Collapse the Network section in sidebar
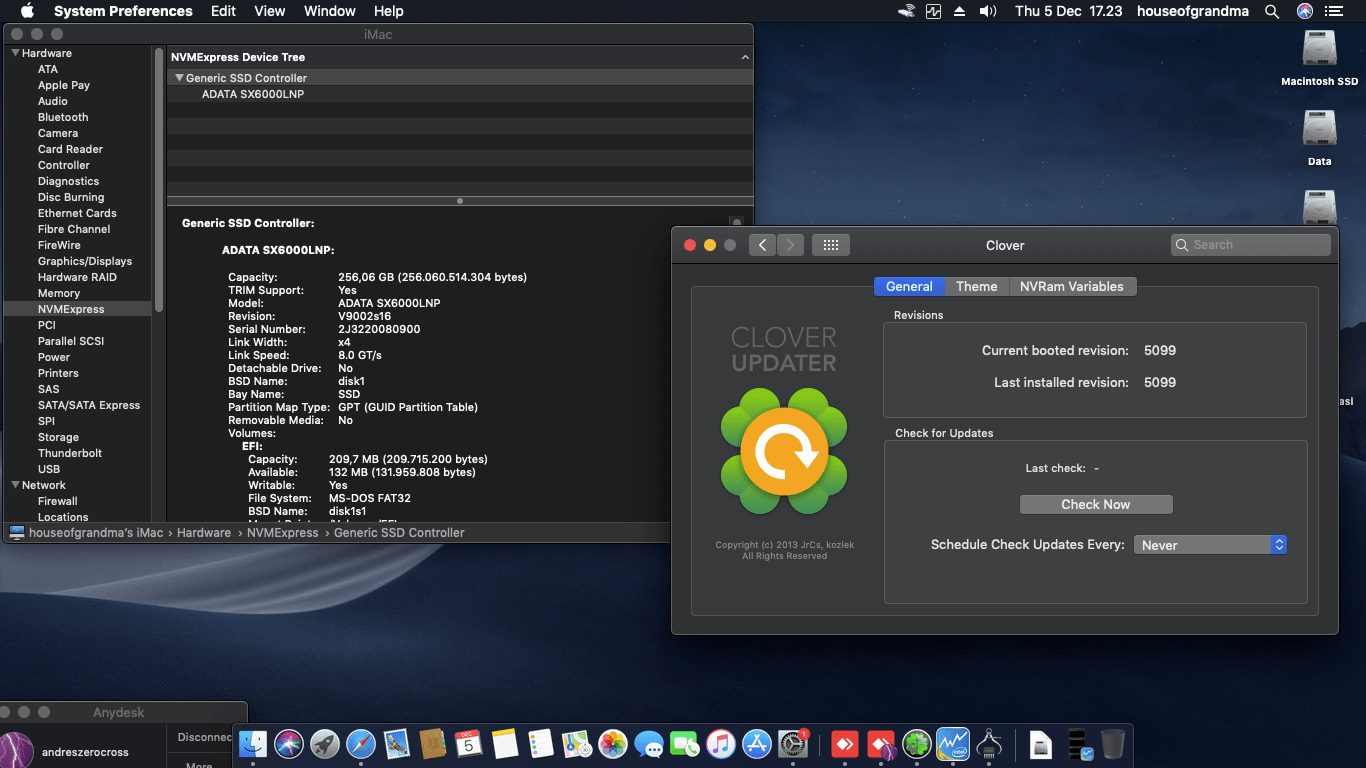This screenshot has width=1366, height=768. 15,485
